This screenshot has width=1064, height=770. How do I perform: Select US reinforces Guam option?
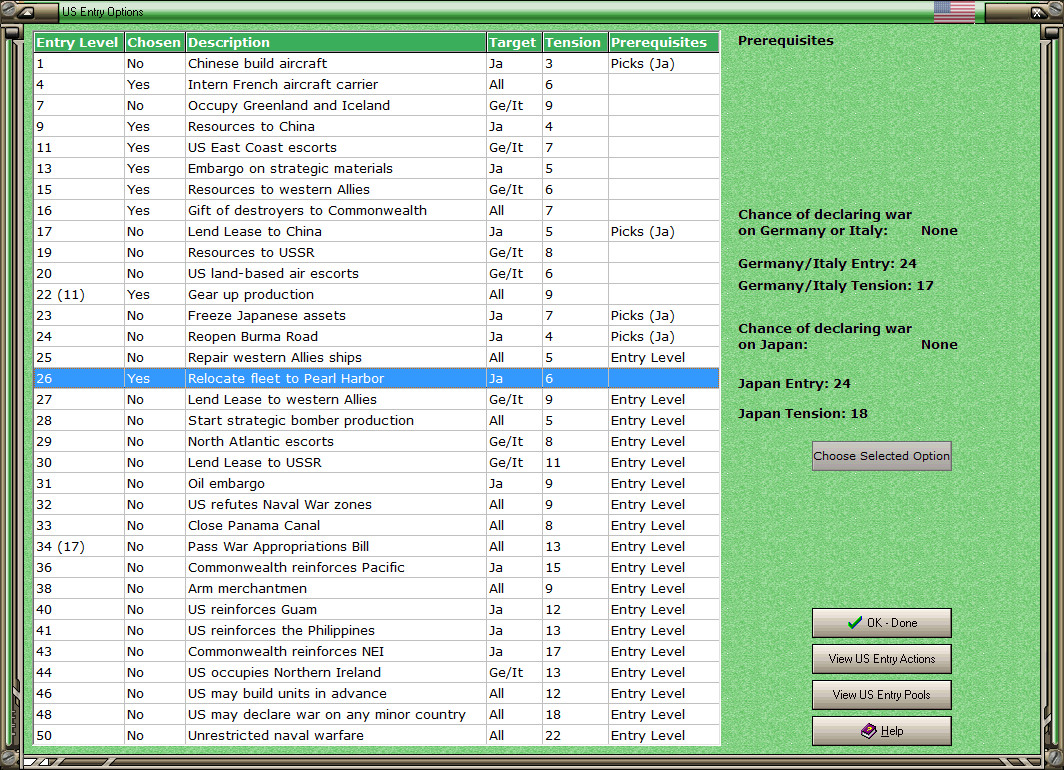tap(377, 610)
